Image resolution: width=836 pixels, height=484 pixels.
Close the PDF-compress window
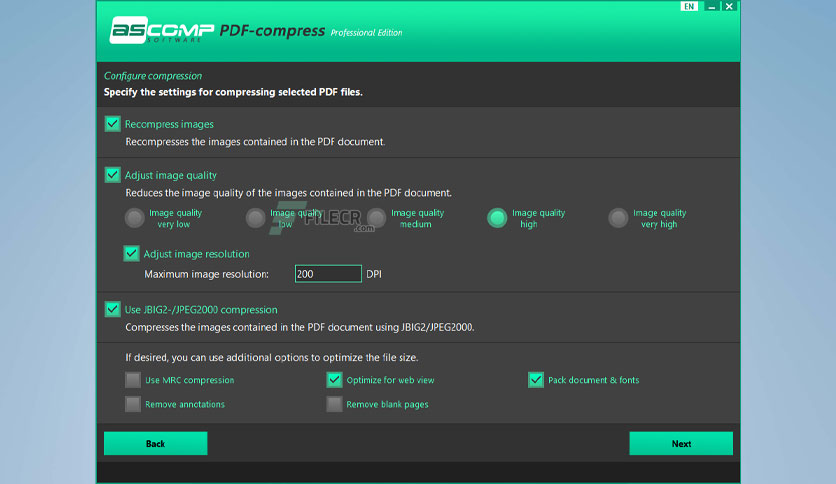click(729, 6)
